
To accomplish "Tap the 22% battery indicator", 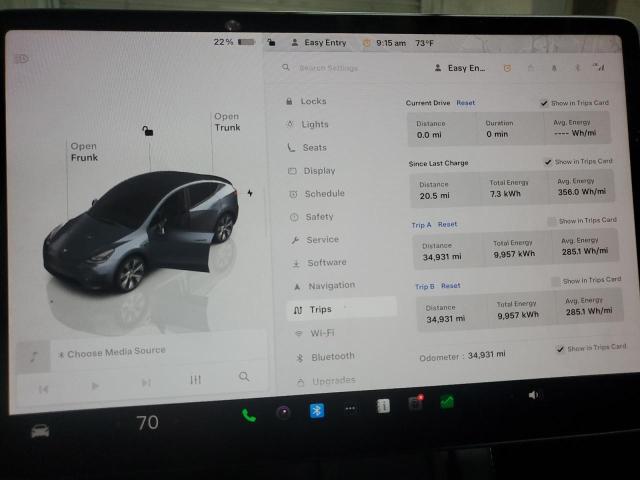I will [x=234, y=42].
